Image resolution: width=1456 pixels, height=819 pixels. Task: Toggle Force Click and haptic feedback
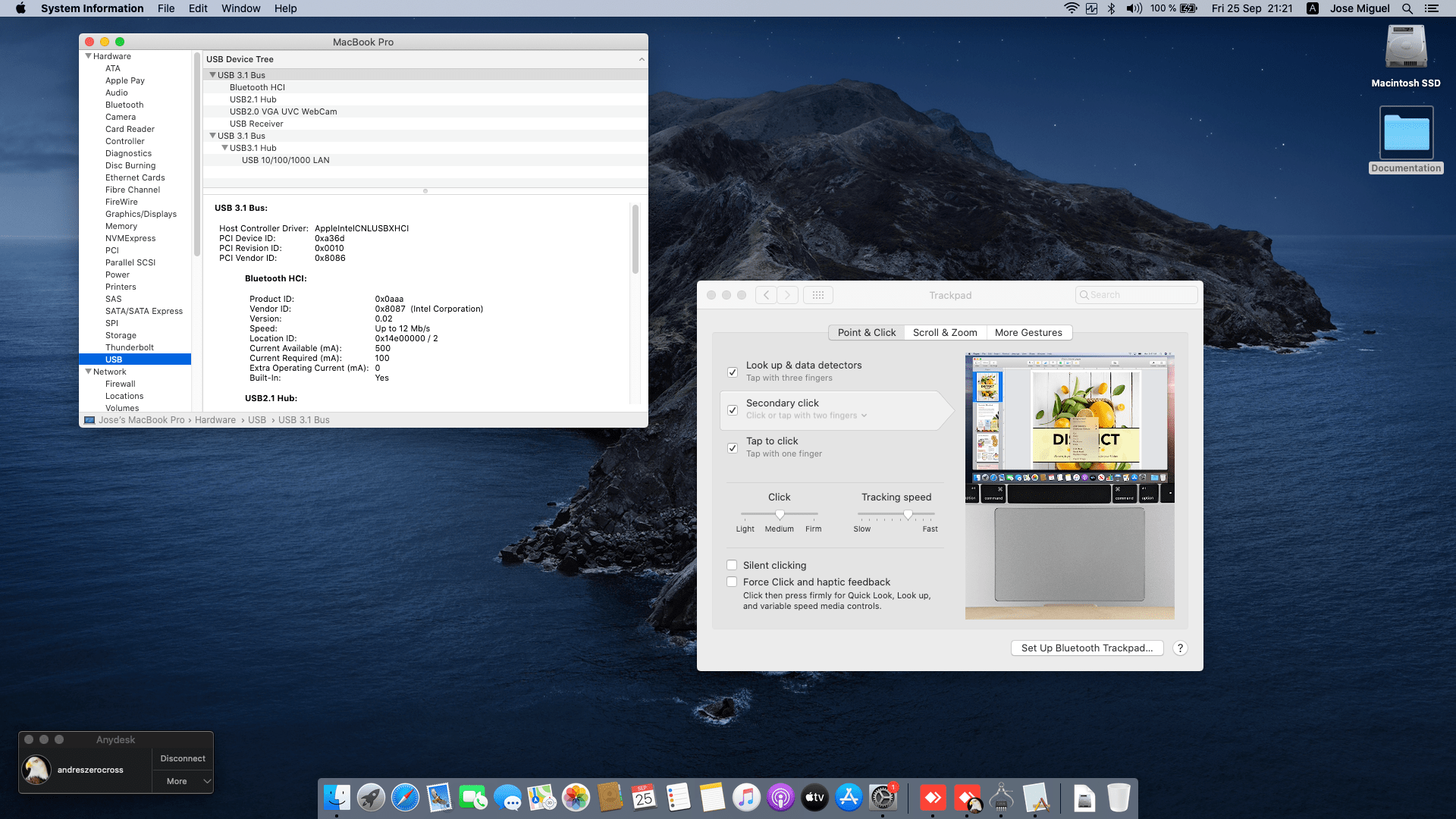pyautogui.click(x=732, y=582)
